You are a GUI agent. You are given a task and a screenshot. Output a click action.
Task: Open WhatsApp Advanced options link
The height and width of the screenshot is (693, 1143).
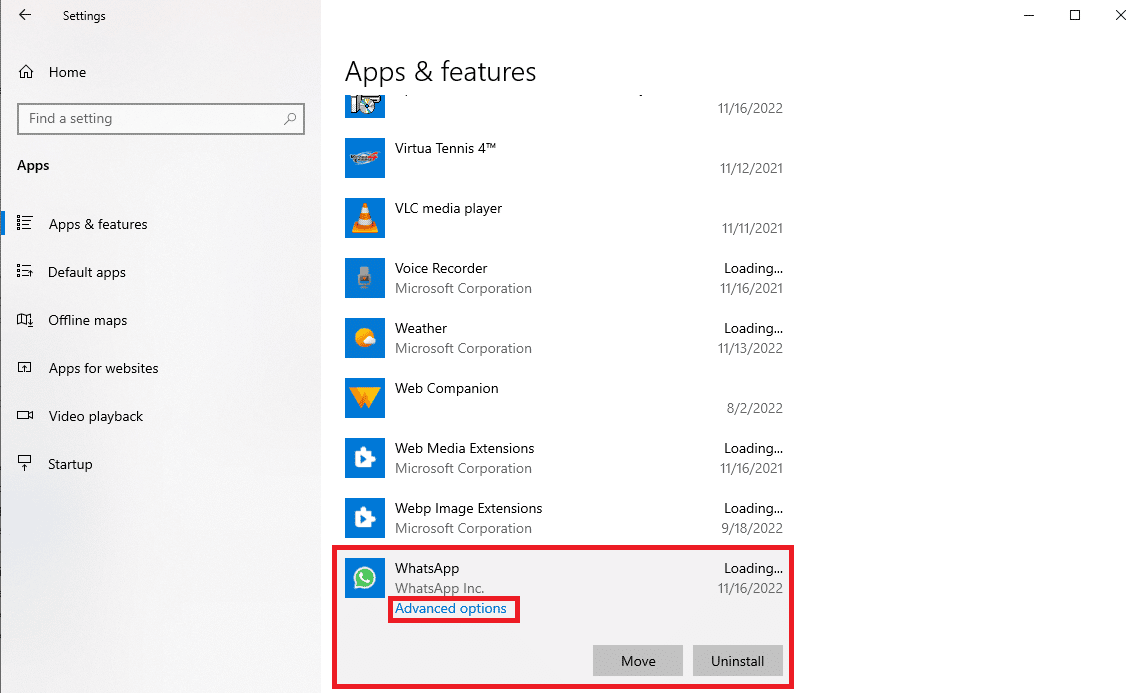point(450,608)
